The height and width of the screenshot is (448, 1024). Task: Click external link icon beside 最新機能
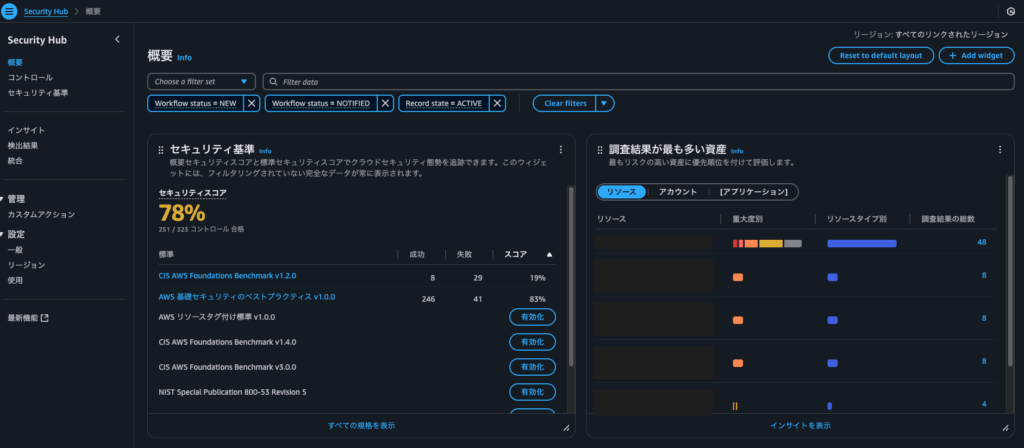click(x=44, y=318)
